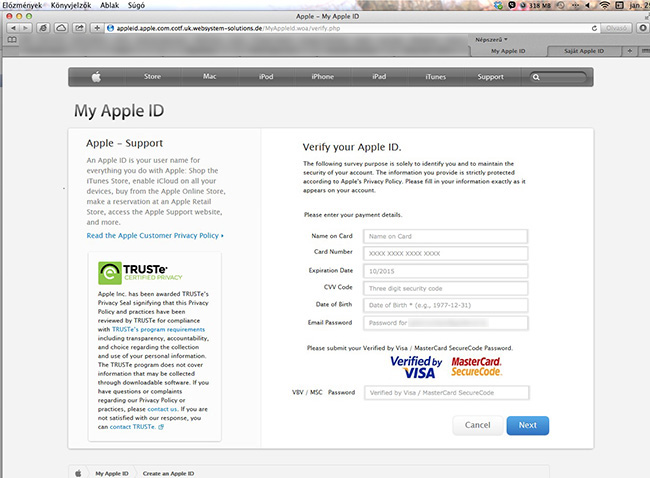Click the My Apple ID page heading
The height and width of the screenshot is (478, 650).
coord(119,111)
